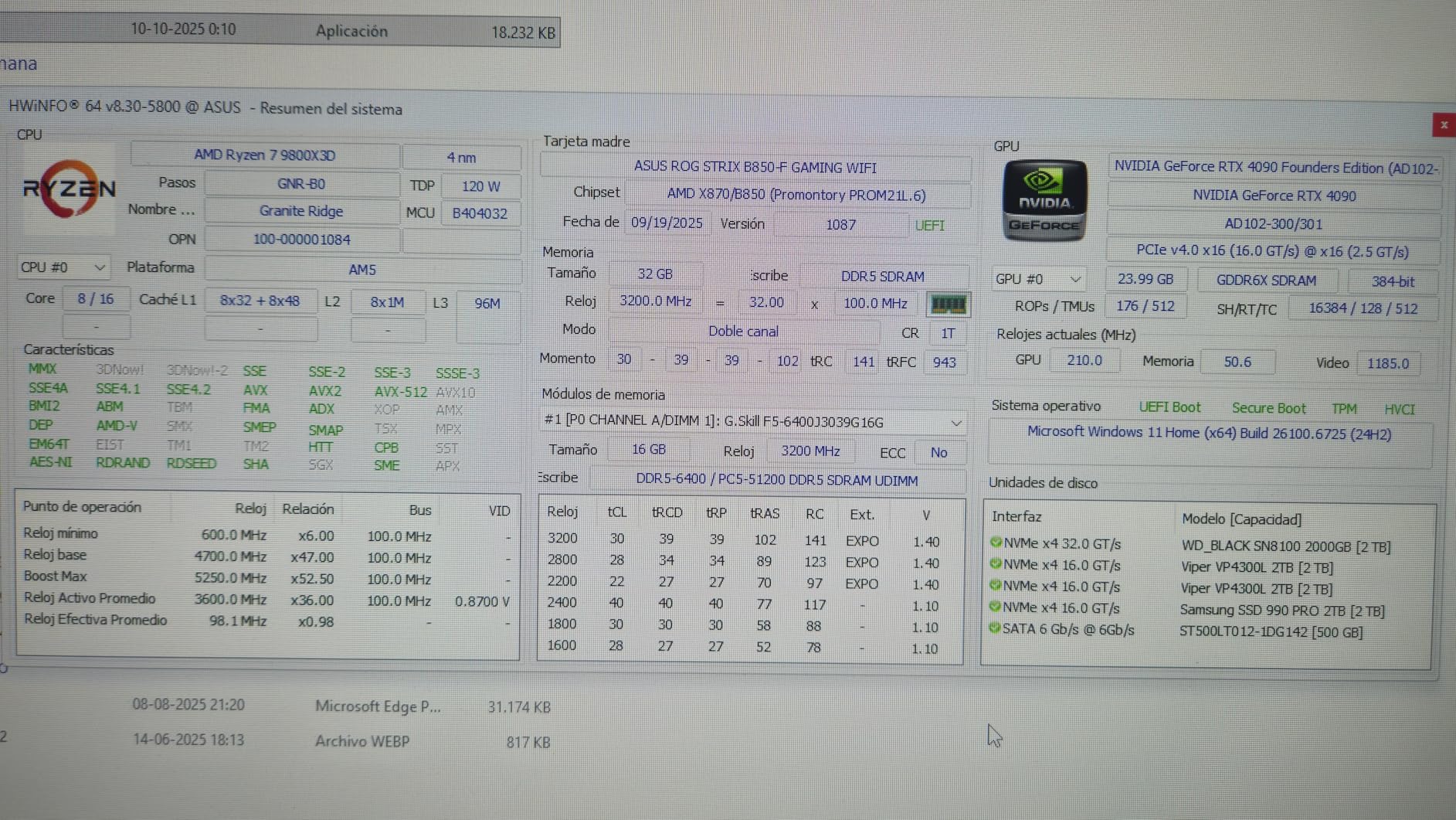Click the chipset field AMD X870/B850
Viewport: 1456px width, 820px height.
click(796, 195)
